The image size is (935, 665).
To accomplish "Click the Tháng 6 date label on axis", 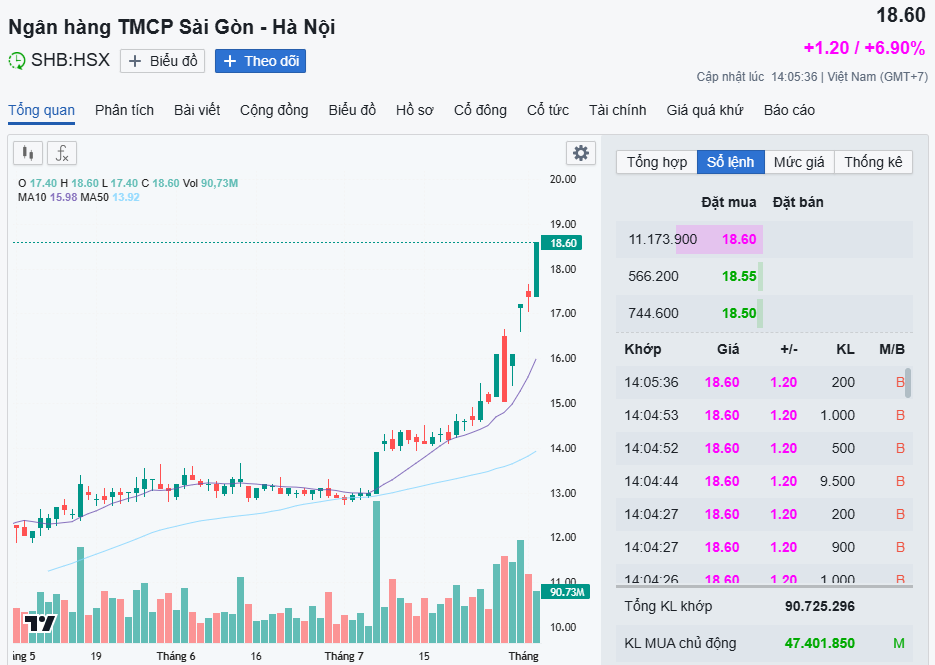I will click(x=176, y=656).
